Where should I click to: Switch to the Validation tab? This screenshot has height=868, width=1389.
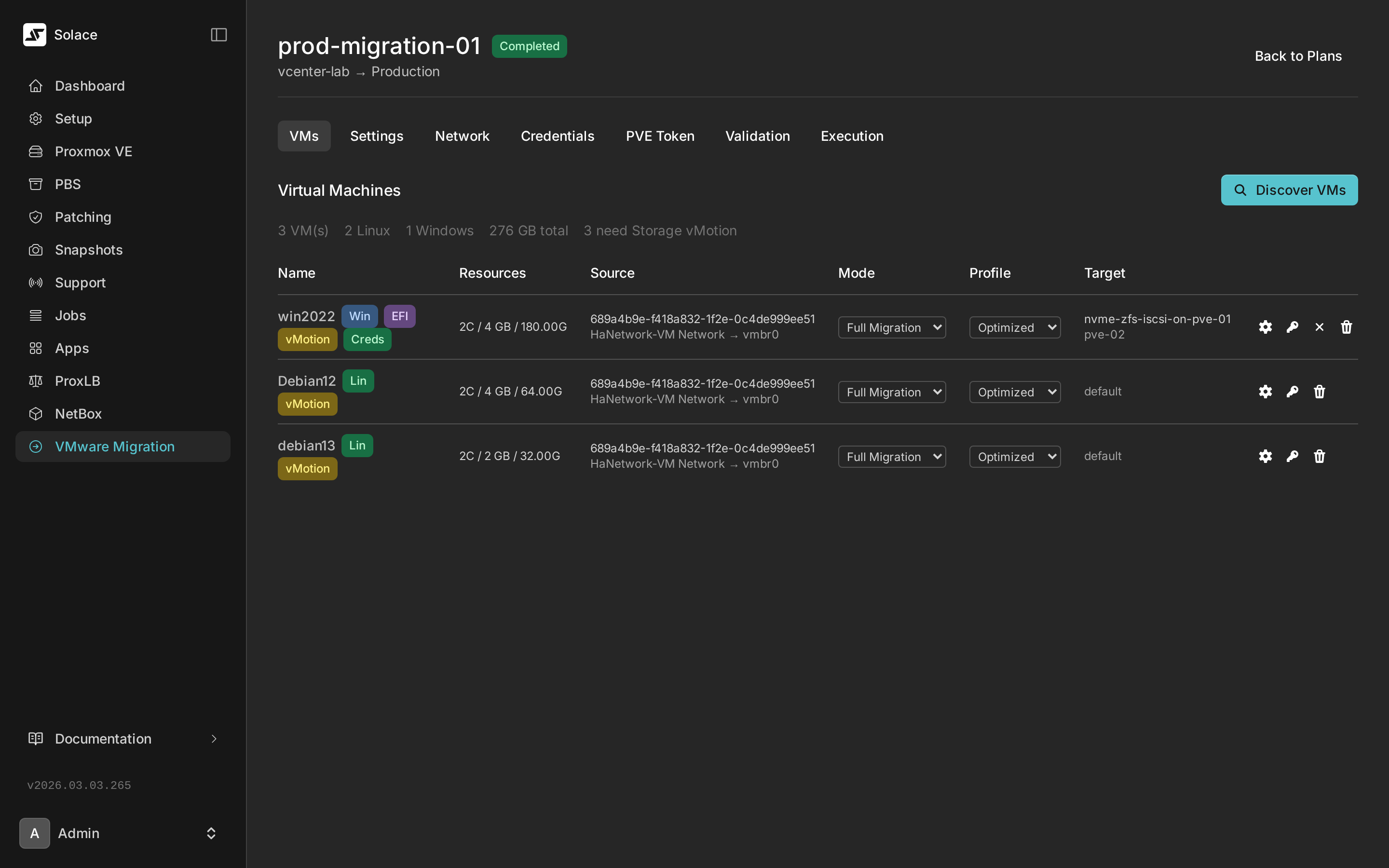[758, 136]
